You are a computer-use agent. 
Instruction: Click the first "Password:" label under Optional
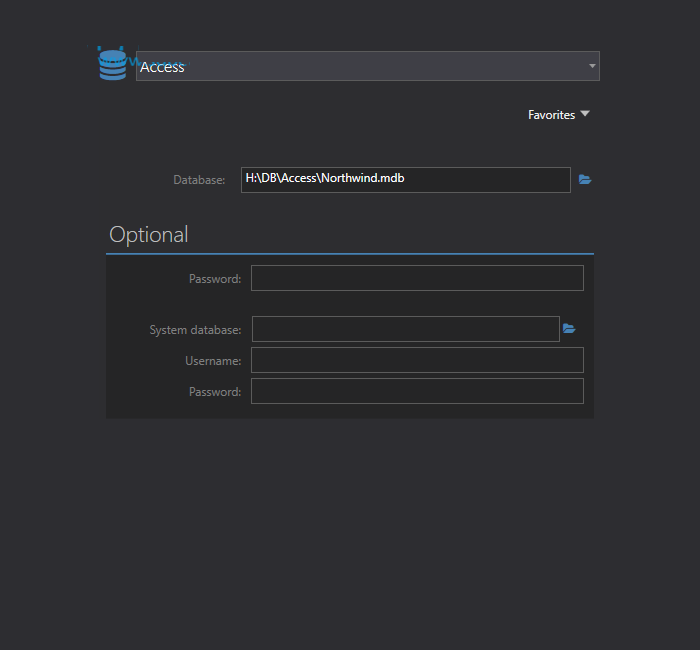tap(214, 279)
